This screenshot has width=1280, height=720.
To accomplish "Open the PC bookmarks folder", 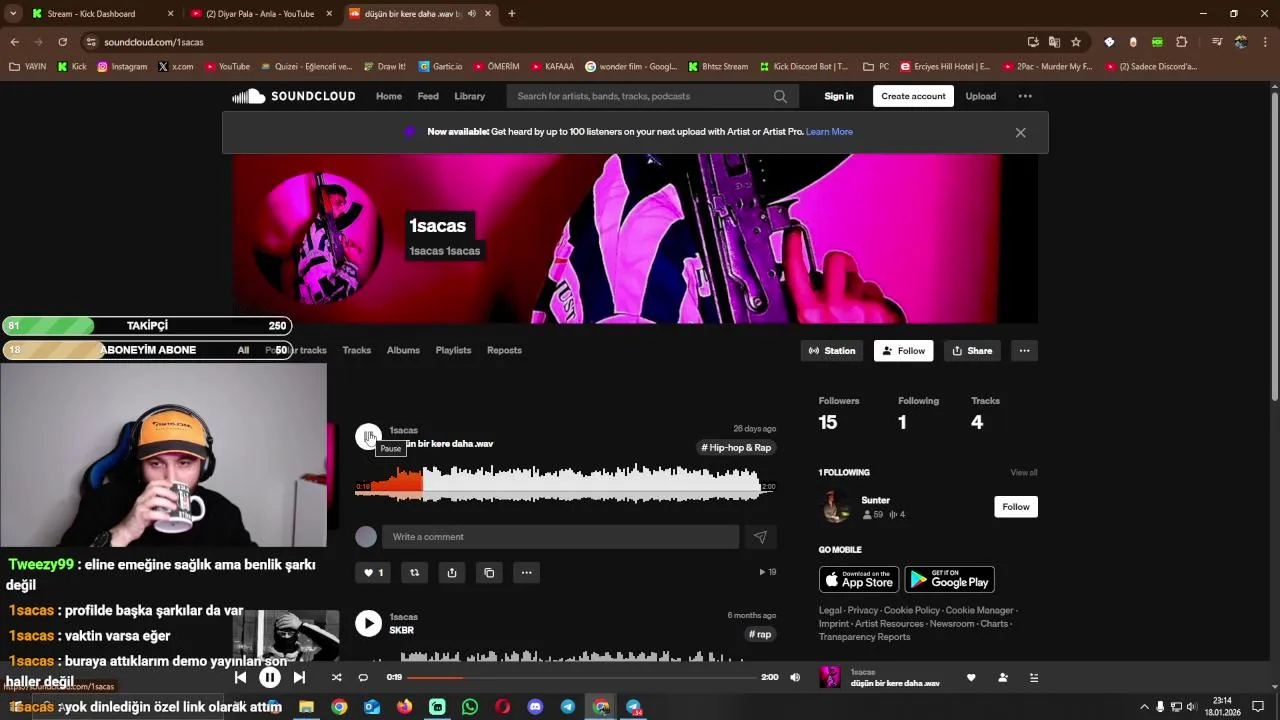I will pos(876,67).
